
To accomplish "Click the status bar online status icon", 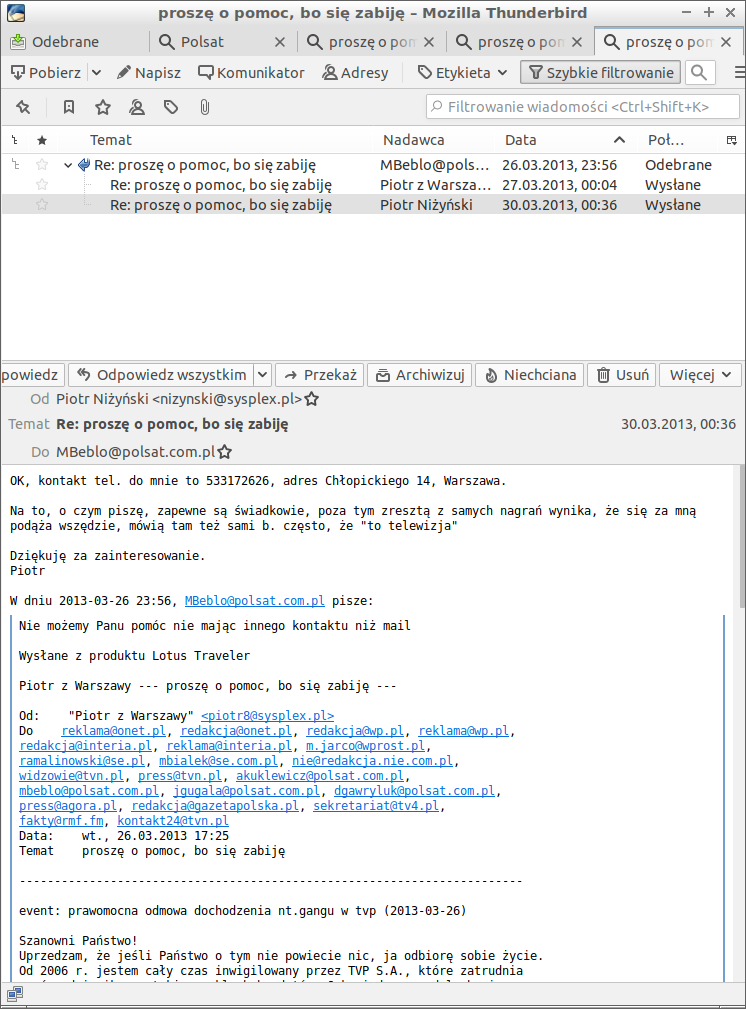I will (15, 994).
